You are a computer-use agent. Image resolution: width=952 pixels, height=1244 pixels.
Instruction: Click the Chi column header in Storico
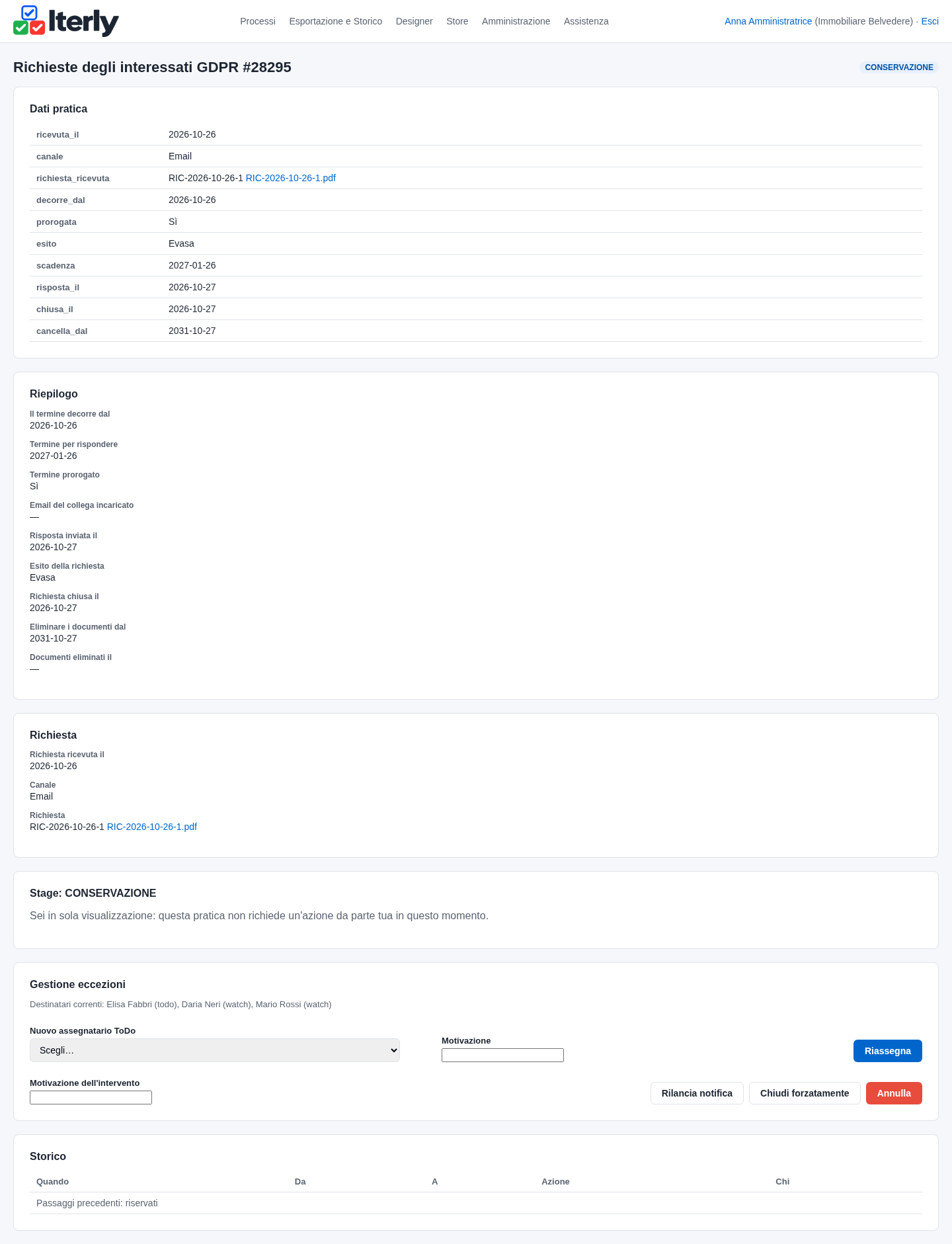(782, 1182)
